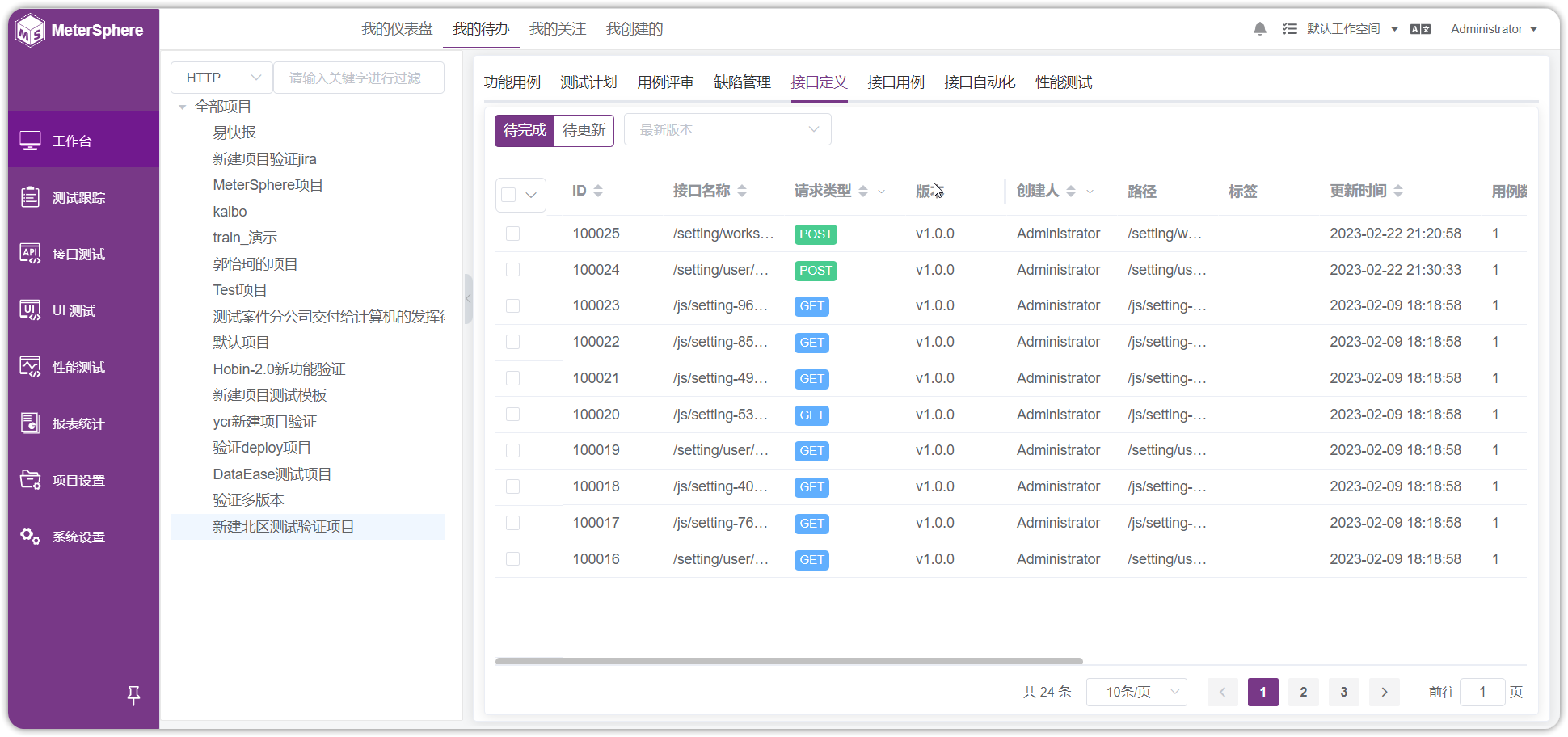This screenshot has width=1568, height=737.
Task: Focus the keyword filter input
Action: pos(359,78)
